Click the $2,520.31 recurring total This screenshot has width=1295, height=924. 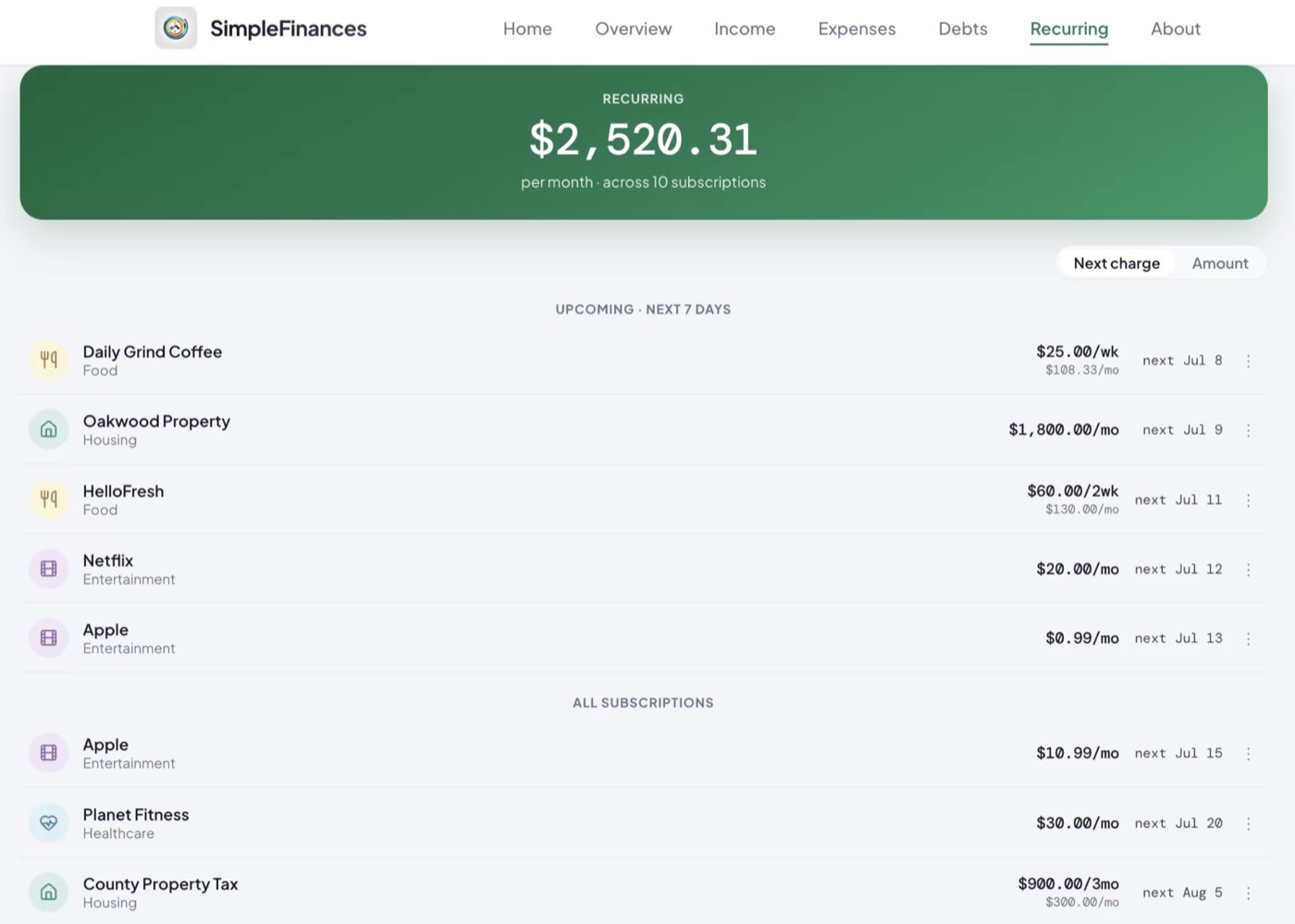[643, 140]
